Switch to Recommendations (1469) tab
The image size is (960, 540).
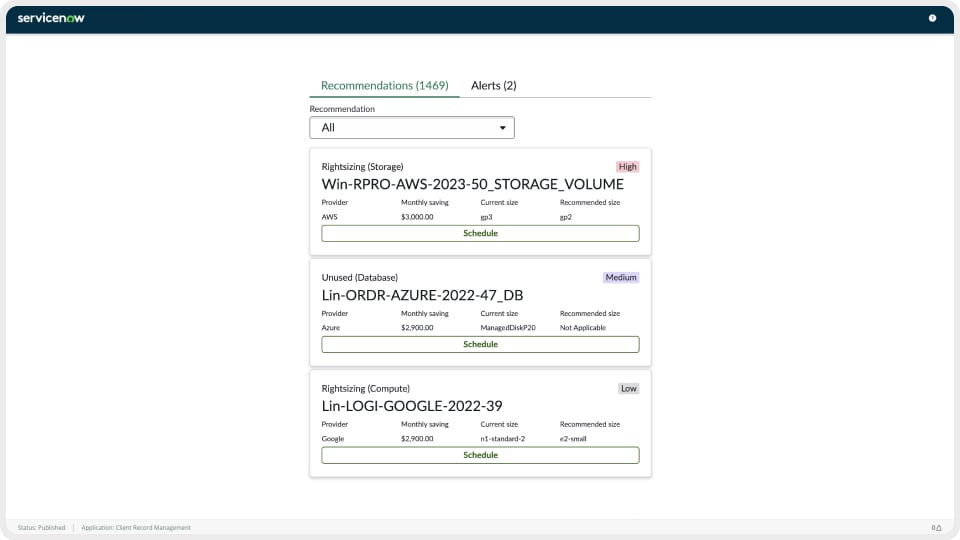point(384,85)
